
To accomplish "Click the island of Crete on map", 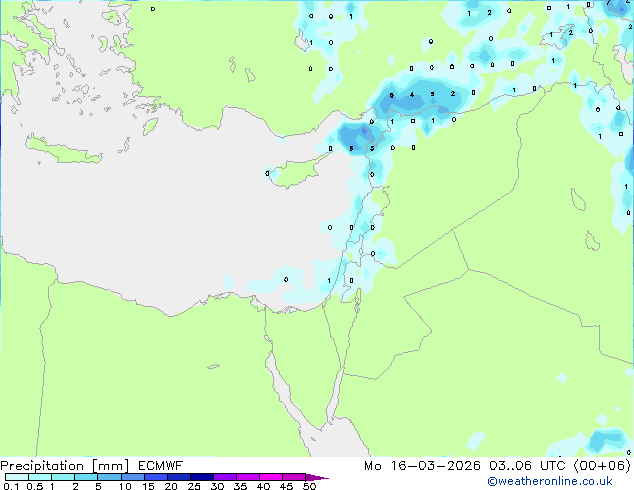I will click(63, 150).
